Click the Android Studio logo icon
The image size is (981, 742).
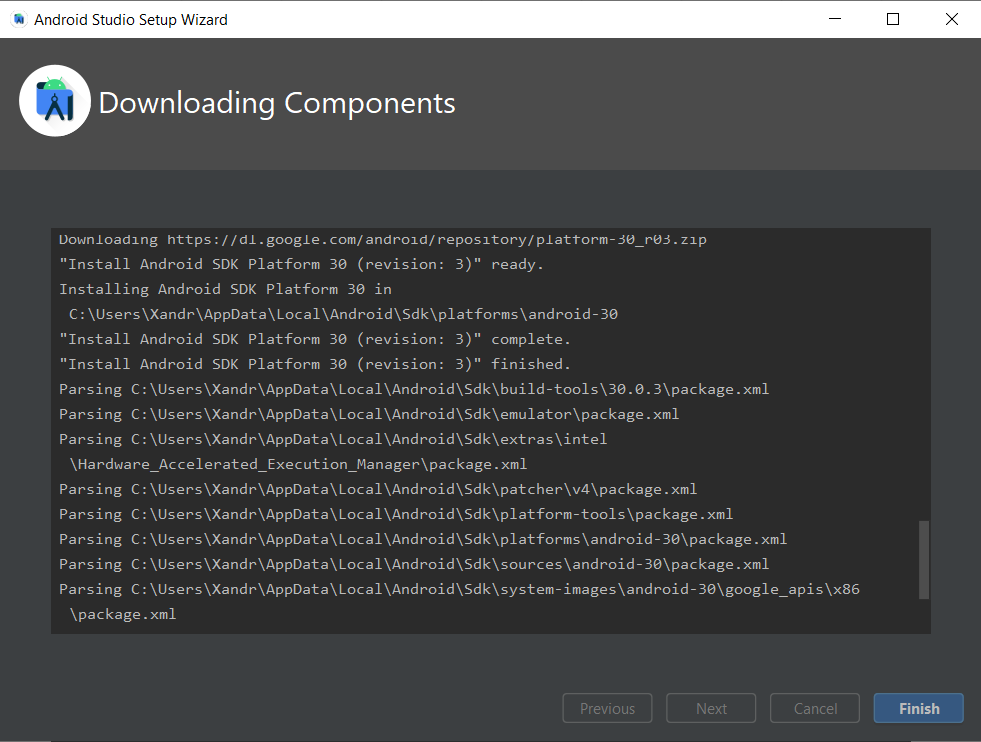pyautogui.click(x=54, y=100)
